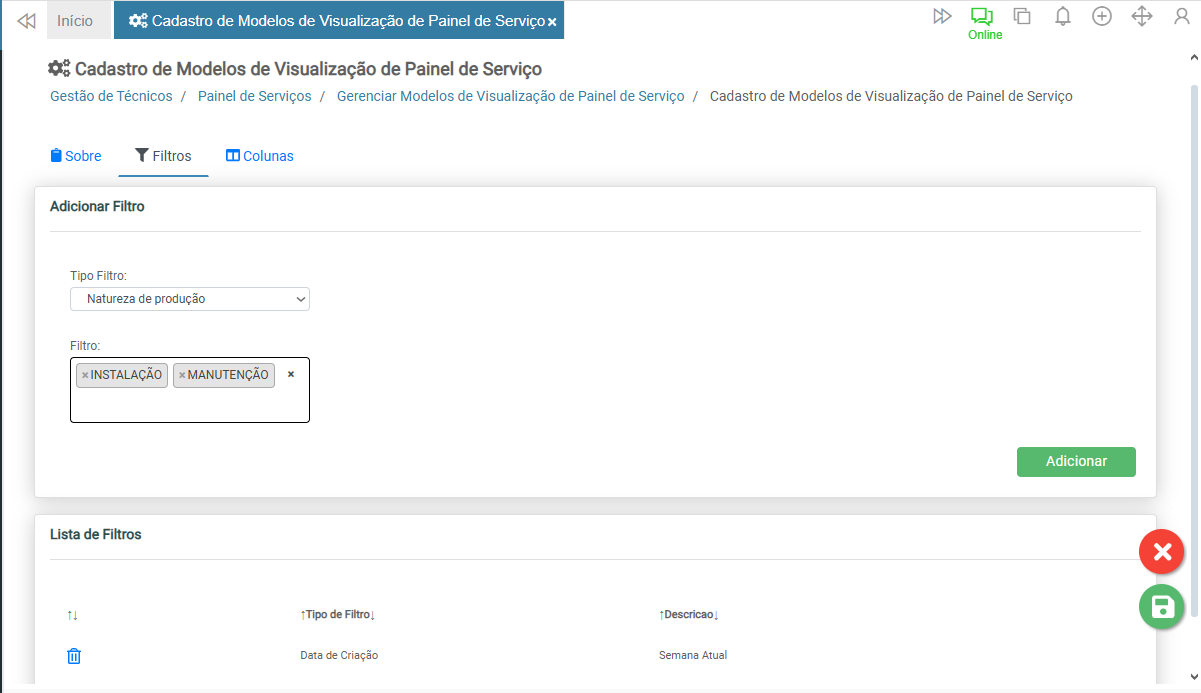Viewport: 1201px width, 693px height.
Task: Click the four-arrow move icon
Action: click(x=1142, y=16)
